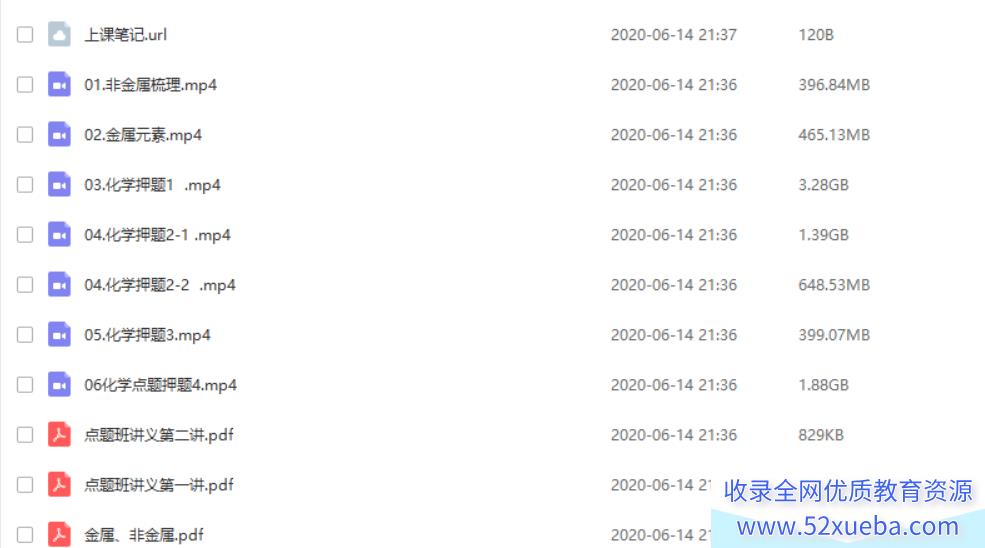The height and width of the screenshot is (548, 985).
Task: Click the 上课笔记.url file icon
Action: (59, 35)
